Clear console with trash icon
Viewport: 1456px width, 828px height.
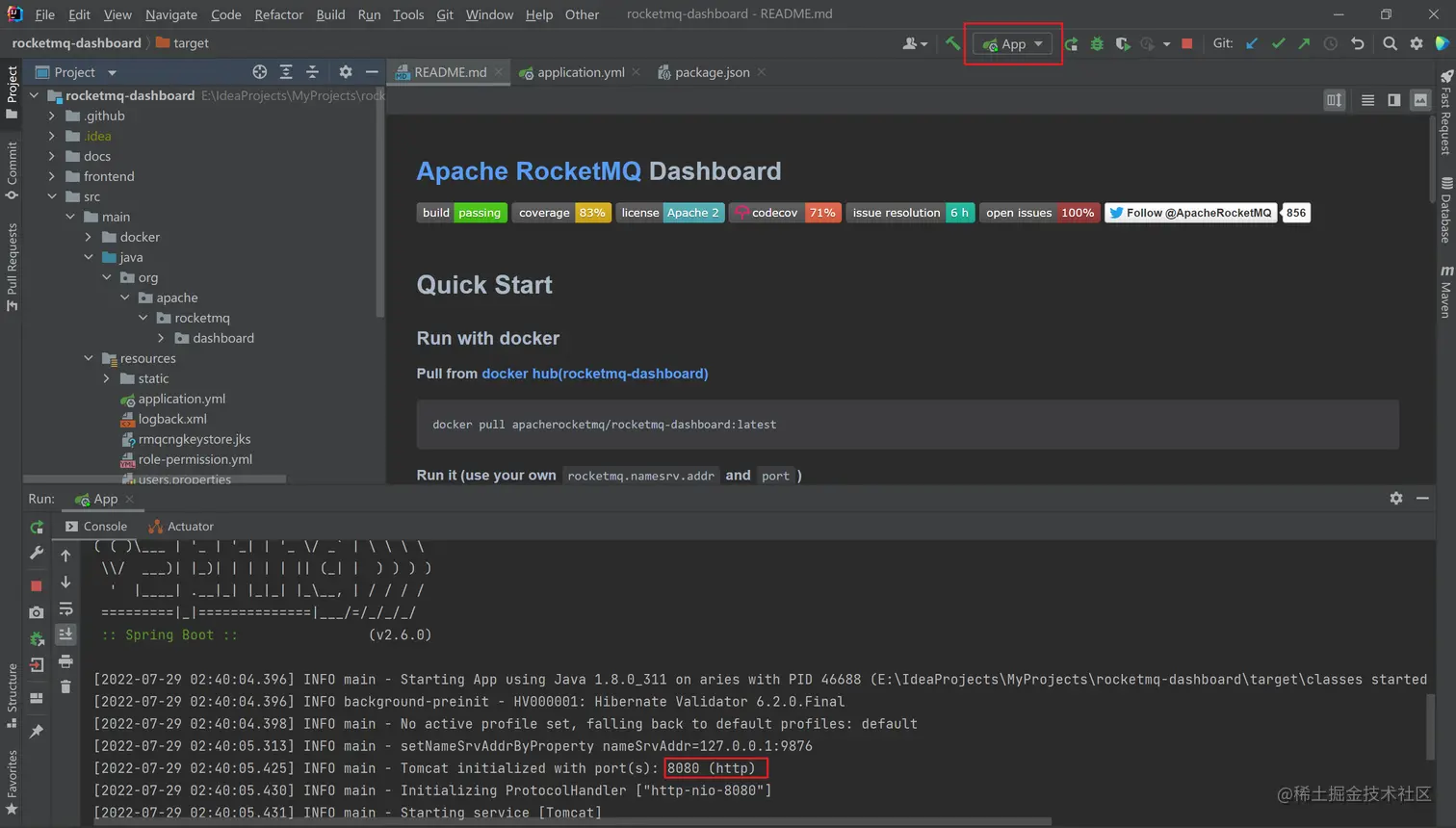[65, 686]
